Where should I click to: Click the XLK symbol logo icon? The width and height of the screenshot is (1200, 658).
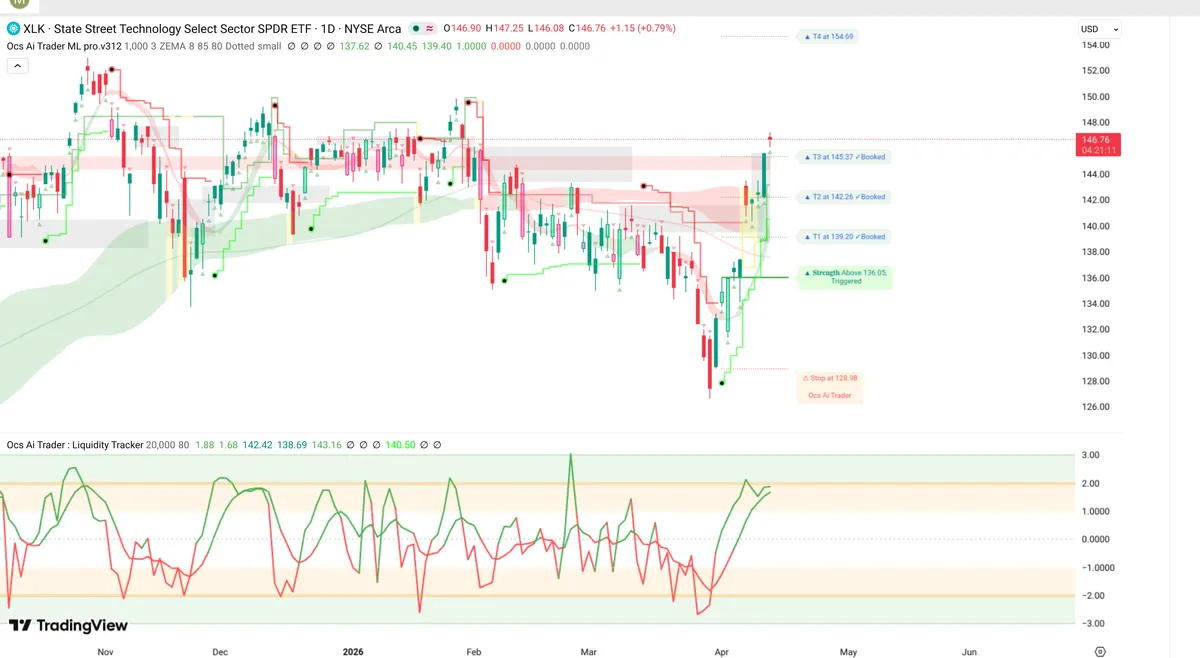(13, 29)
